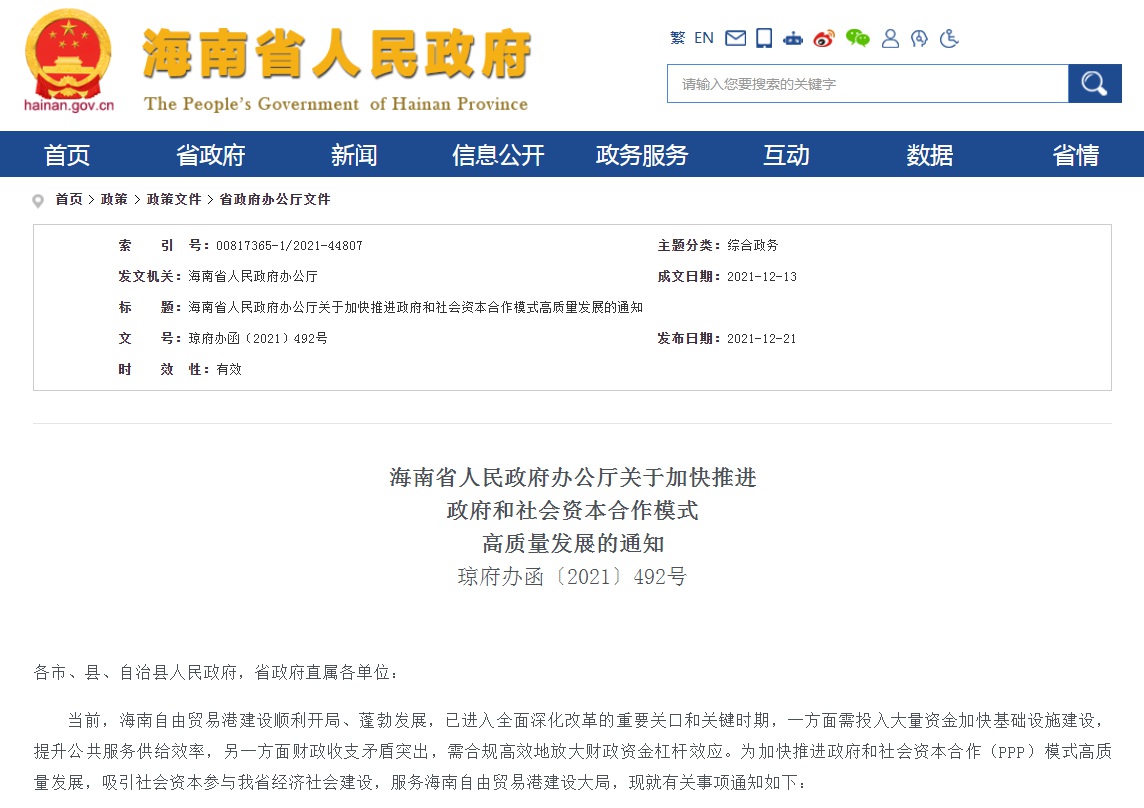
Task: Select 数据 in the main navigation
Action: (x=930, y=155)
